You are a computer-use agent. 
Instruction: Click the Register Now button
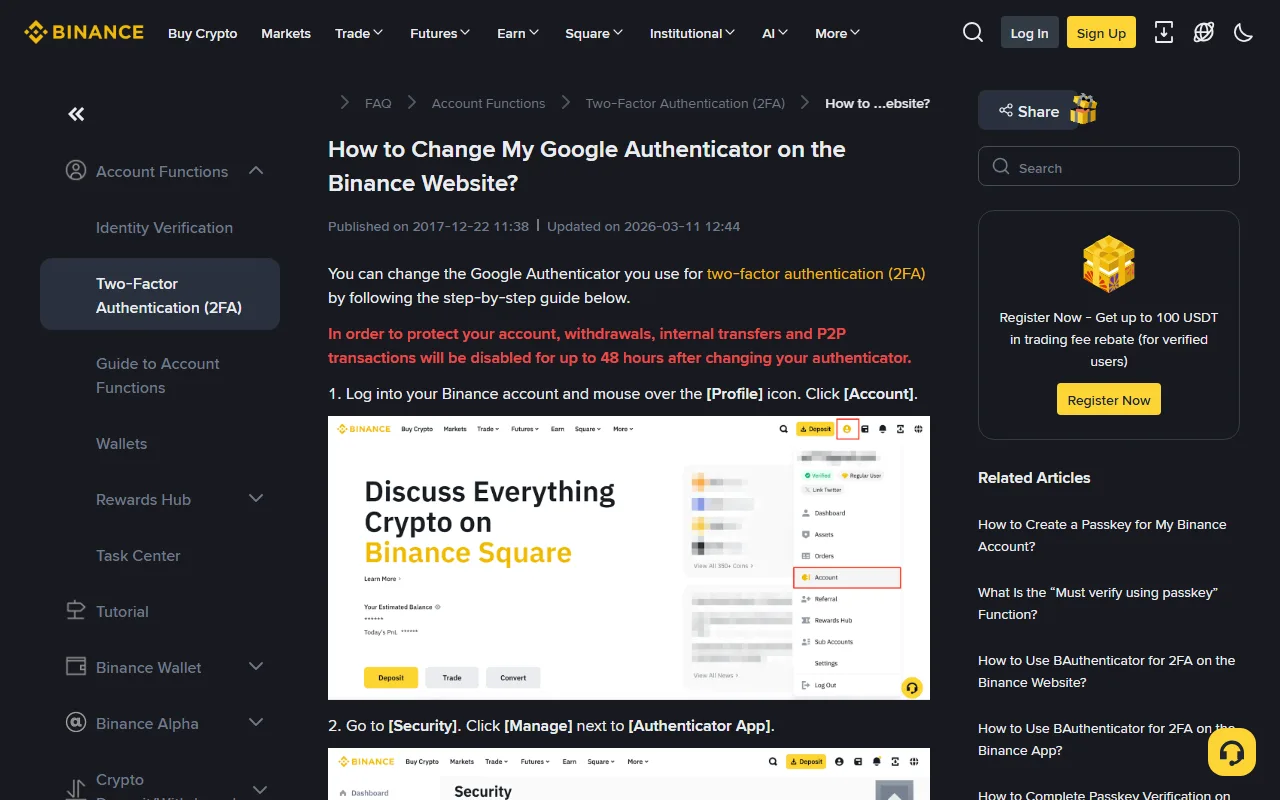coord(1109,400)
